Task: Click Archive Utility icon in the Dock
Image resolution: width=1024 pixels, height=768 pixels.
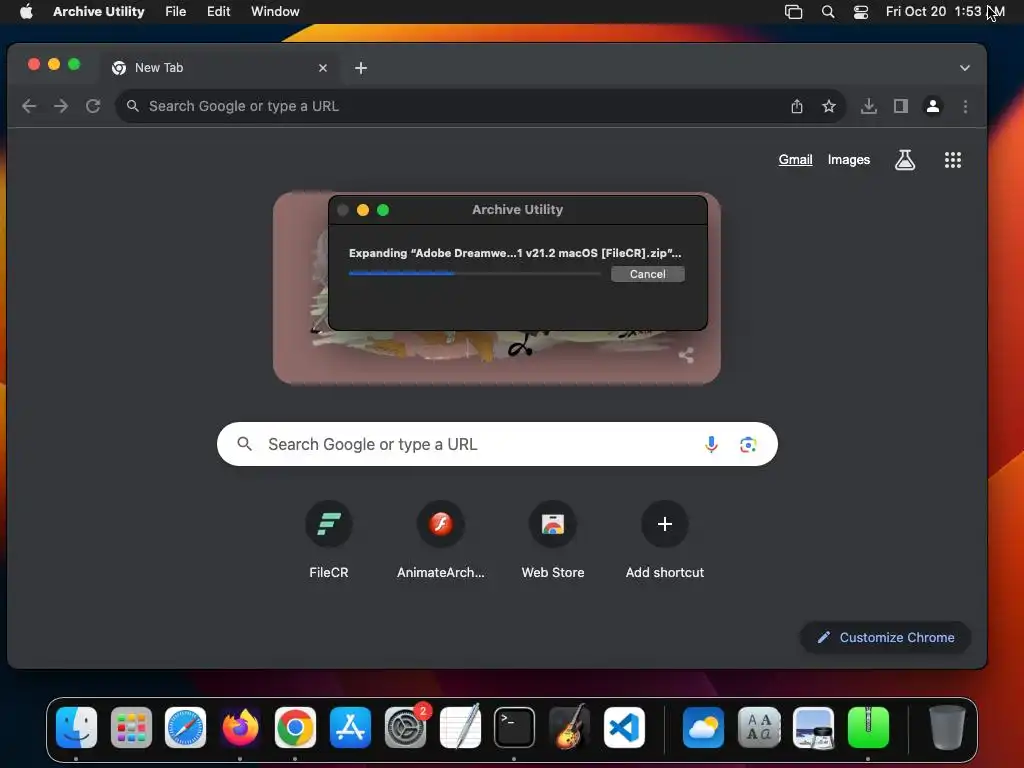Action: (x=868, y=728)
